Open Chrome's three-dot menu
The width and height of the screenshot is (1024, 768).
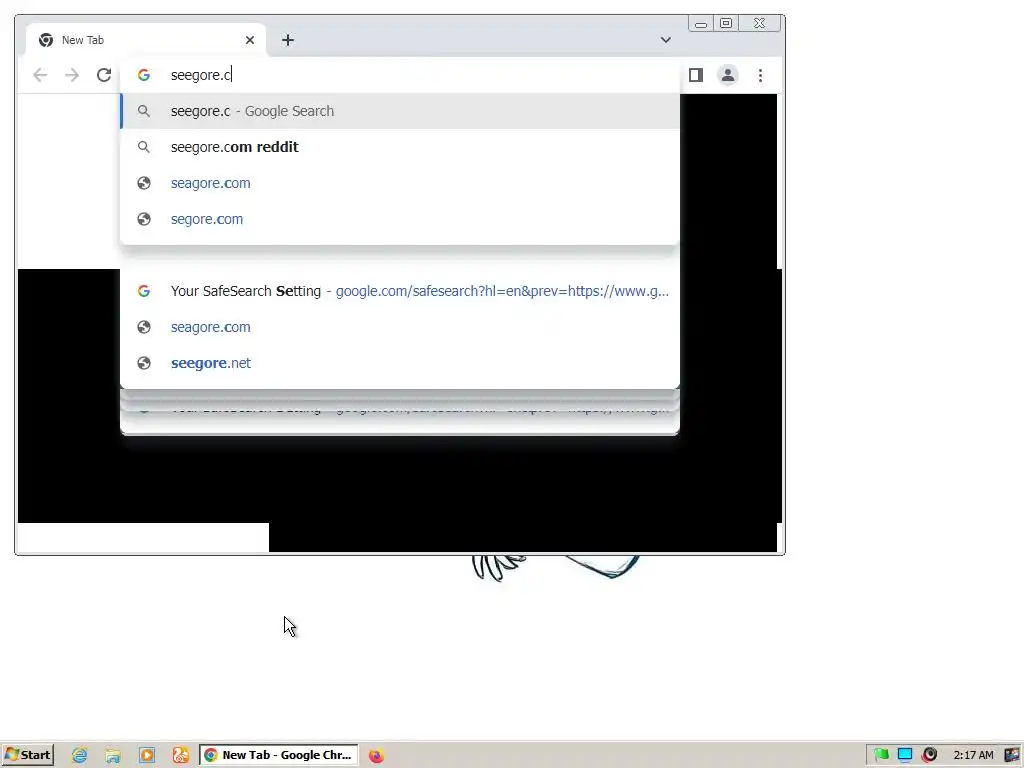click(760, 75)
